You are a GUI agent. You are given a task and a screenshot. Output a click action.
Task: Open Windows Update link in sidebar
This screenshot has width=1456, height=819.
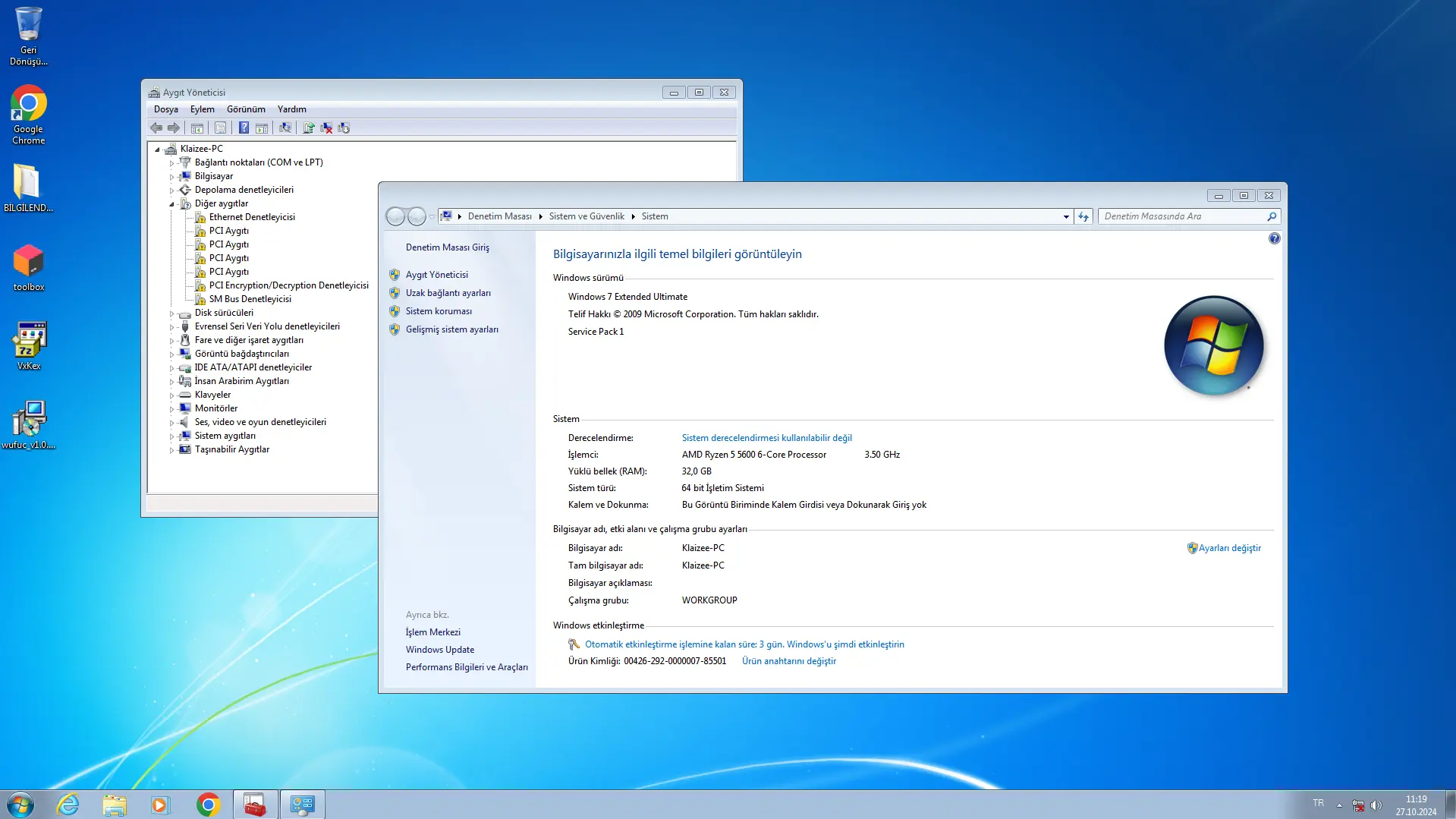pos(440,650)
